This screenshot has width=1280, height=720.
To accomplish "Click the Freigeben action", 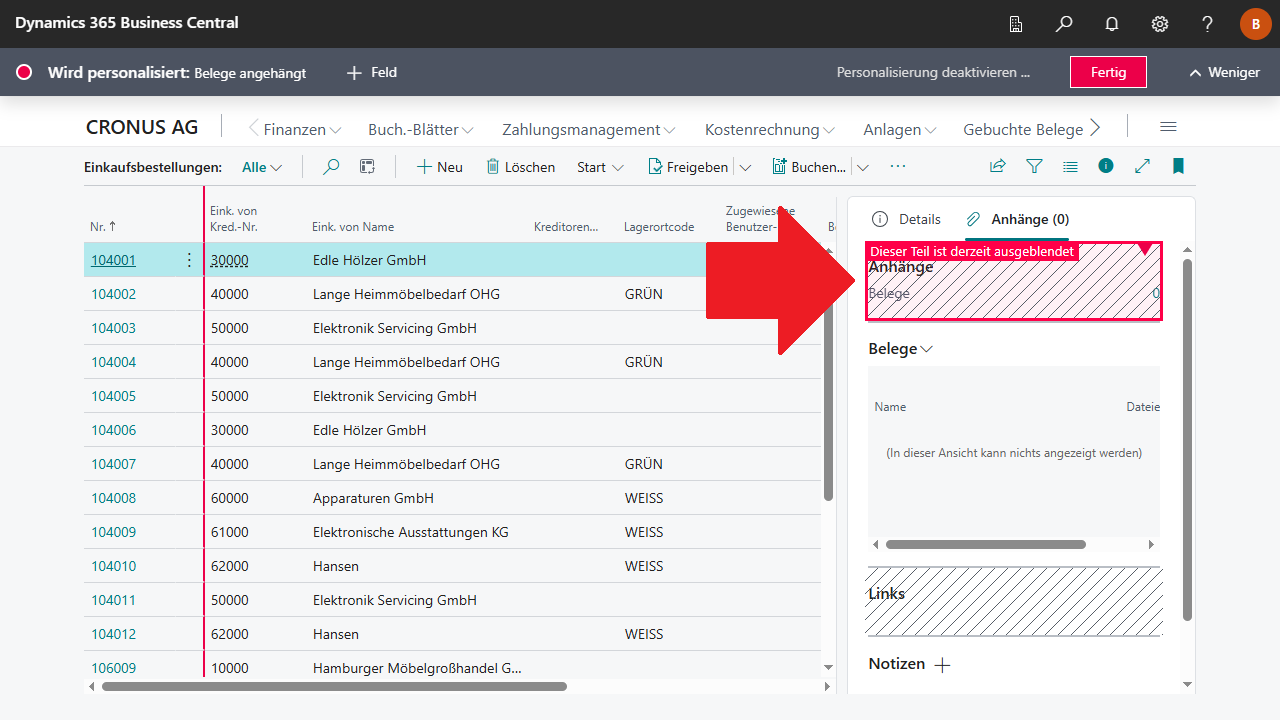I will tap(688, 167).
